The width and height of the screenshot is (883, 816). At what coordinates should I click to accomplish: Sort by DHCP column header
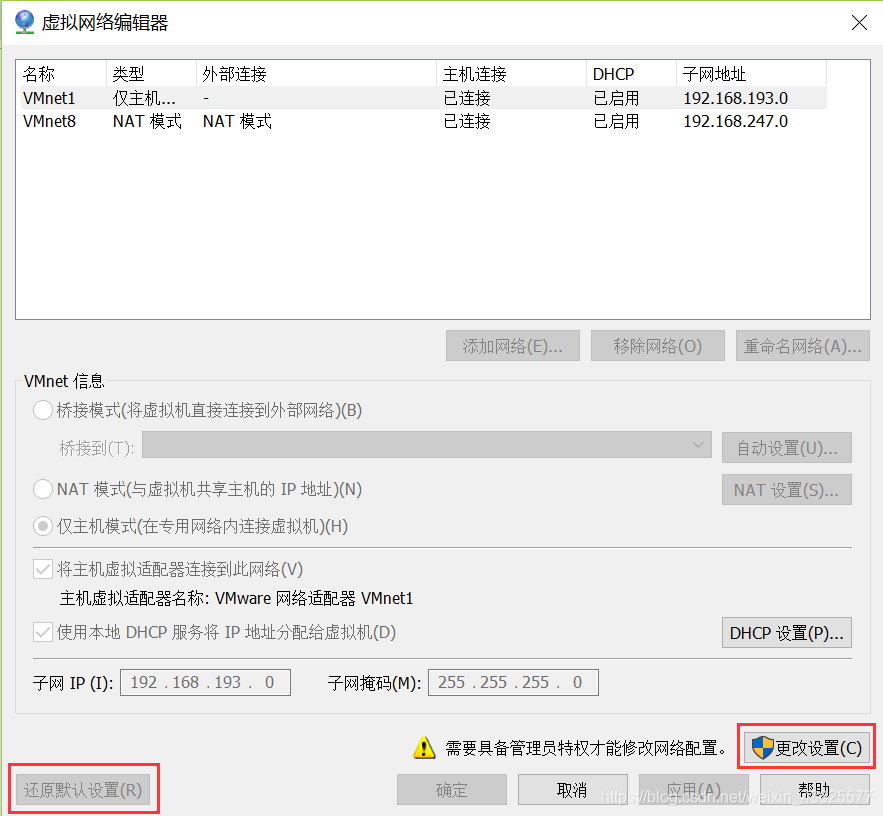tap(631, 74)
